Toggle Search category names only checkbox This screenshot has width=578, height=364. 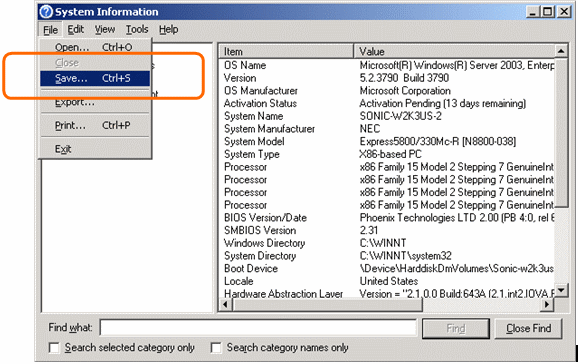[216, 348]
